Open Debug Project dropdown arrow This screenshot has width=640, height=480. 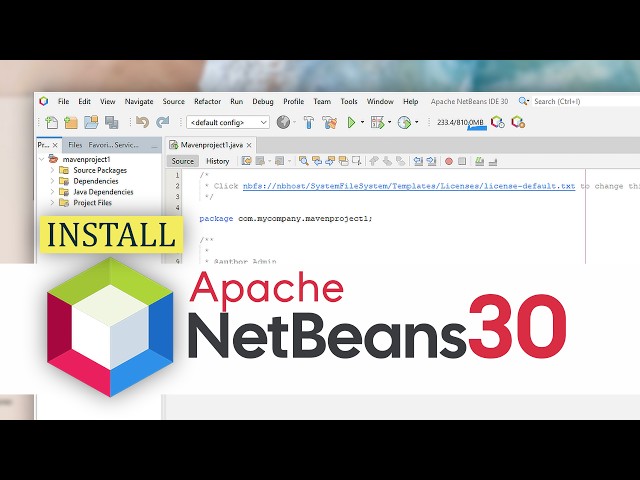tap(389, 122)
